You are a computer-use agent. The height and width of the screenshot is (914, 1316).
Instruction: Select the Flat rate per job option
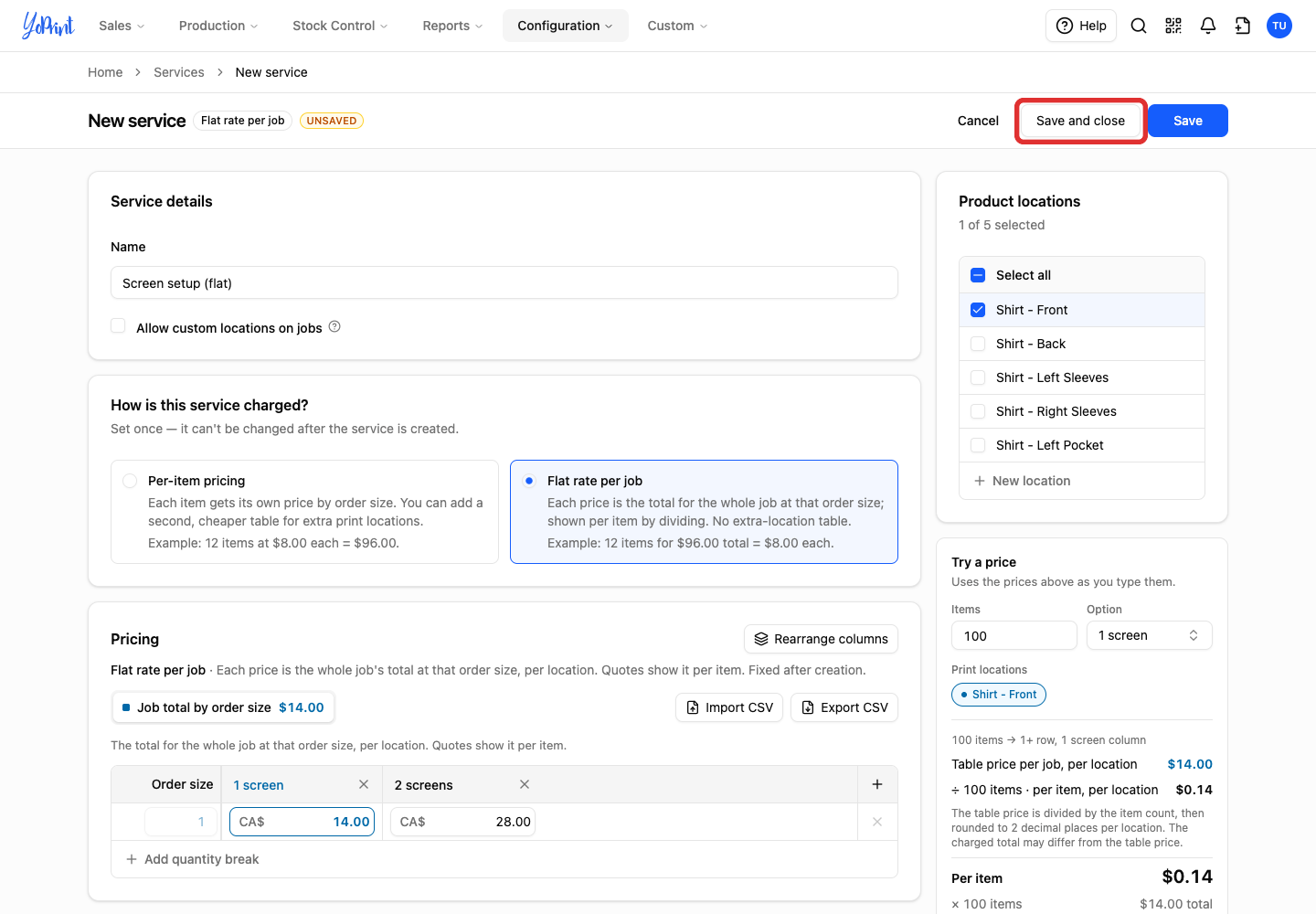click(704, 512)
